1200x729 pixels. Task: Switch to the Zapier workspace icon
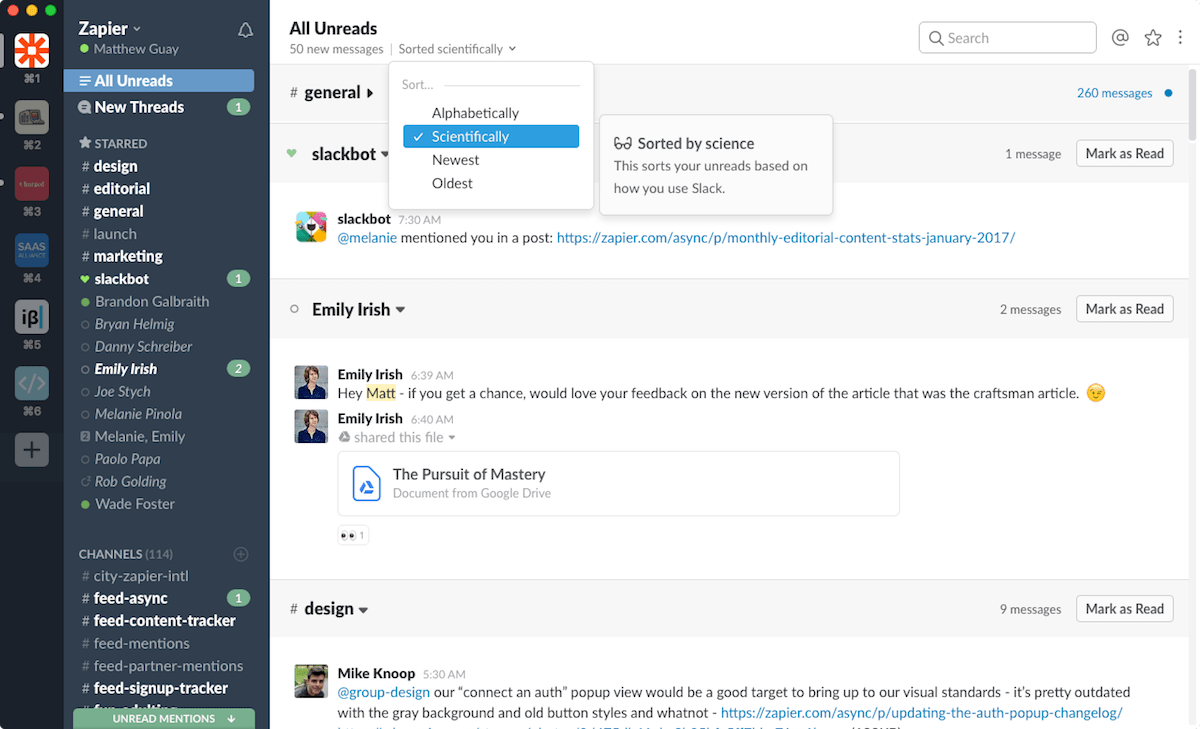click(x=32, y=50)
